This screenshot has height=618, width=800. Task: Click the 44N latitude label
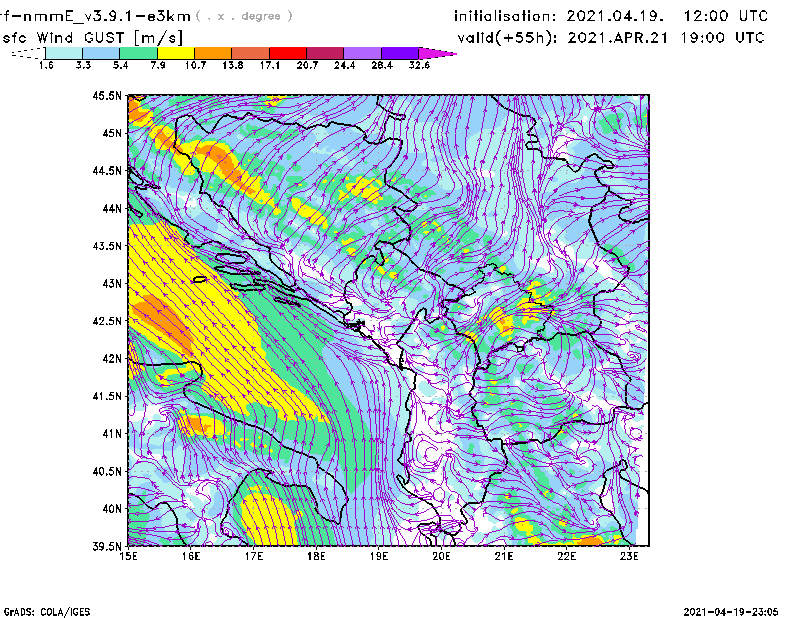112,208
